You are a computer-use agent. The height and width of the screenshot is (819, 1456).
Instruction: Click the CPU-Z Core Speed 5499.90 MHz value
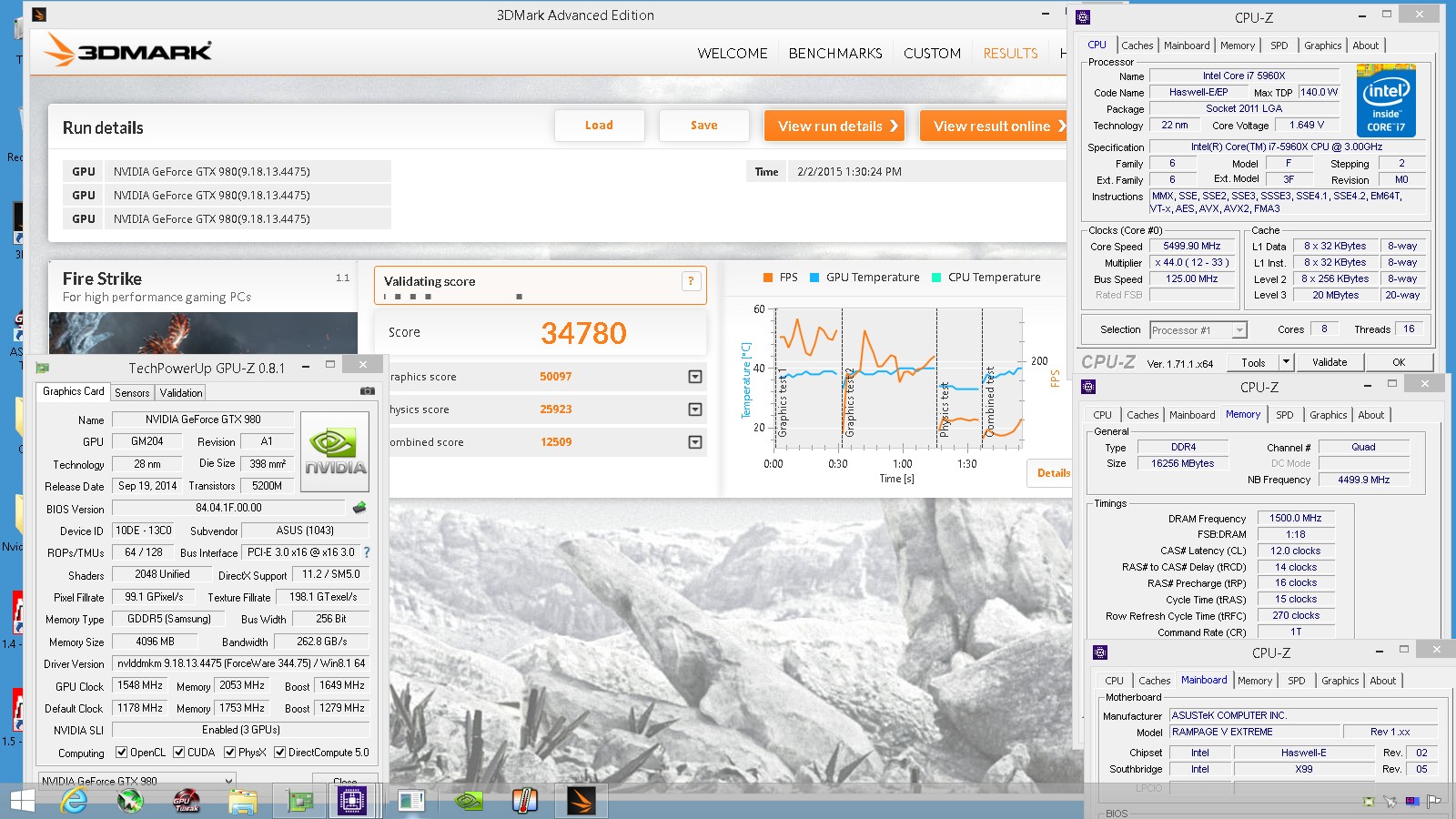pos(1191,246)
